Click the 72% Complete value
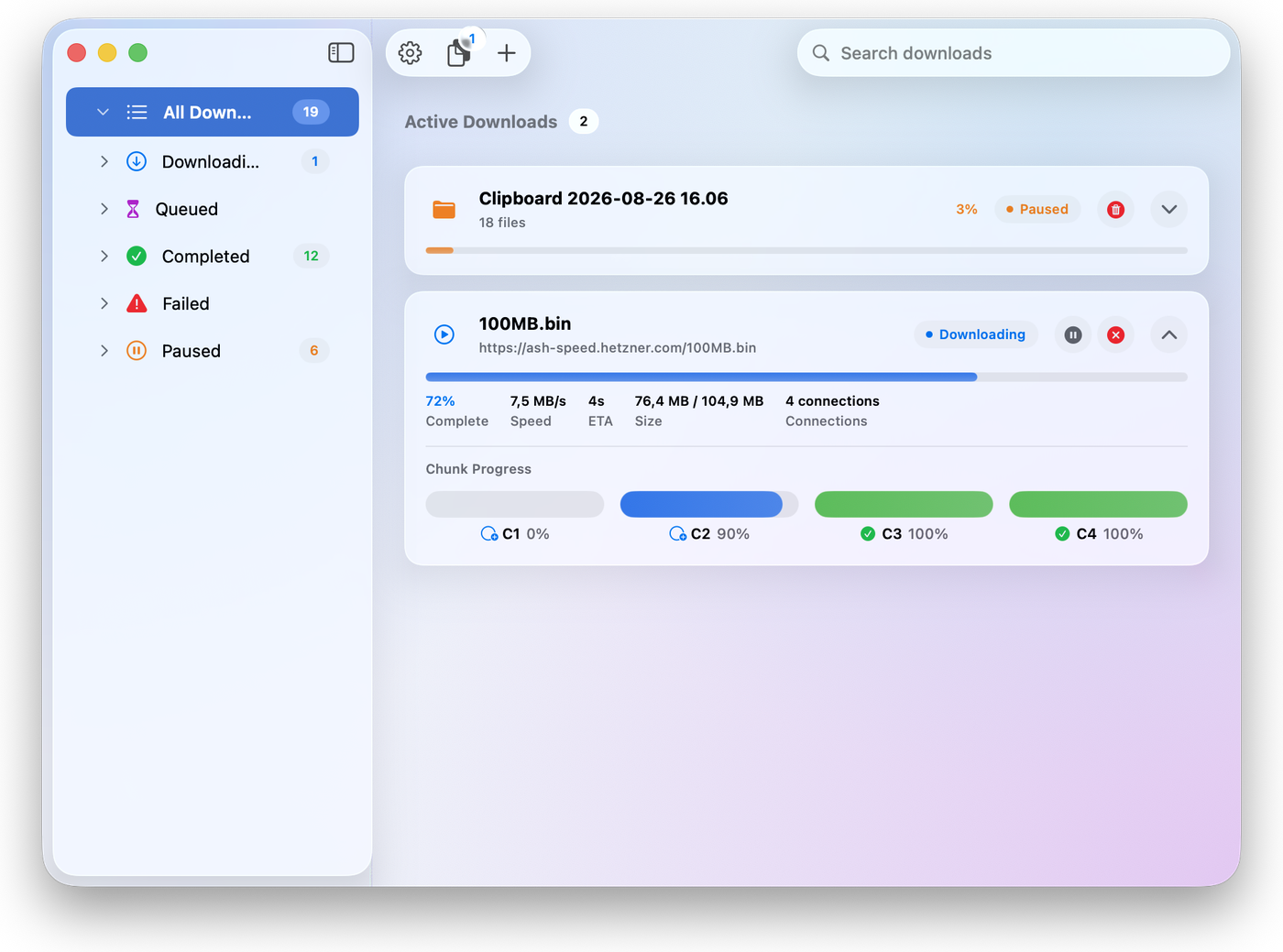This screenshot has height=952, width=1283. [x=441, y=401]
